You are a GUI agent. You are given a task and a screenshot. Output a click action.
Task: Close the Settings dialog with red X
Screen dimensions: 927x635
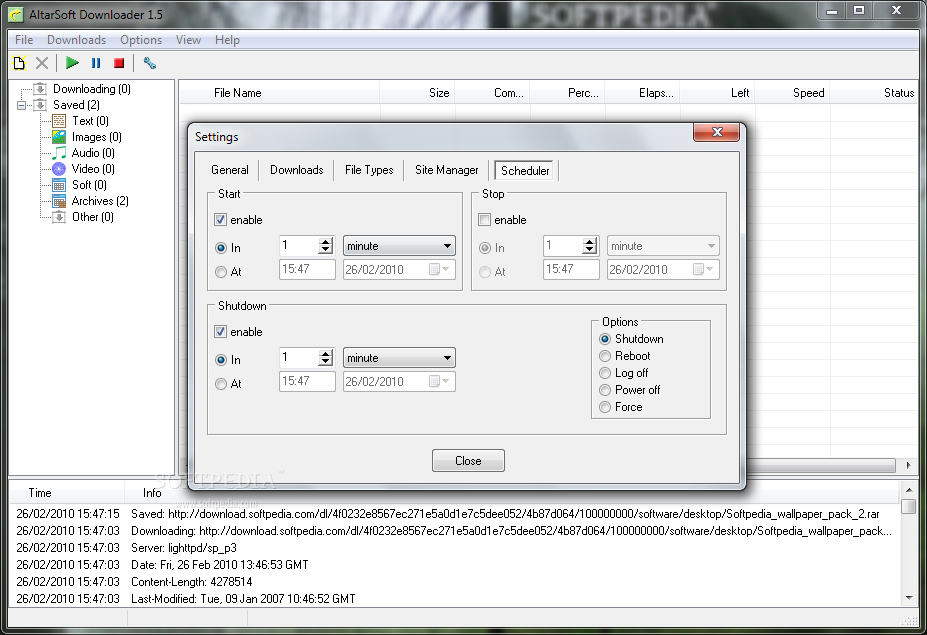click(x=717, y=132)
